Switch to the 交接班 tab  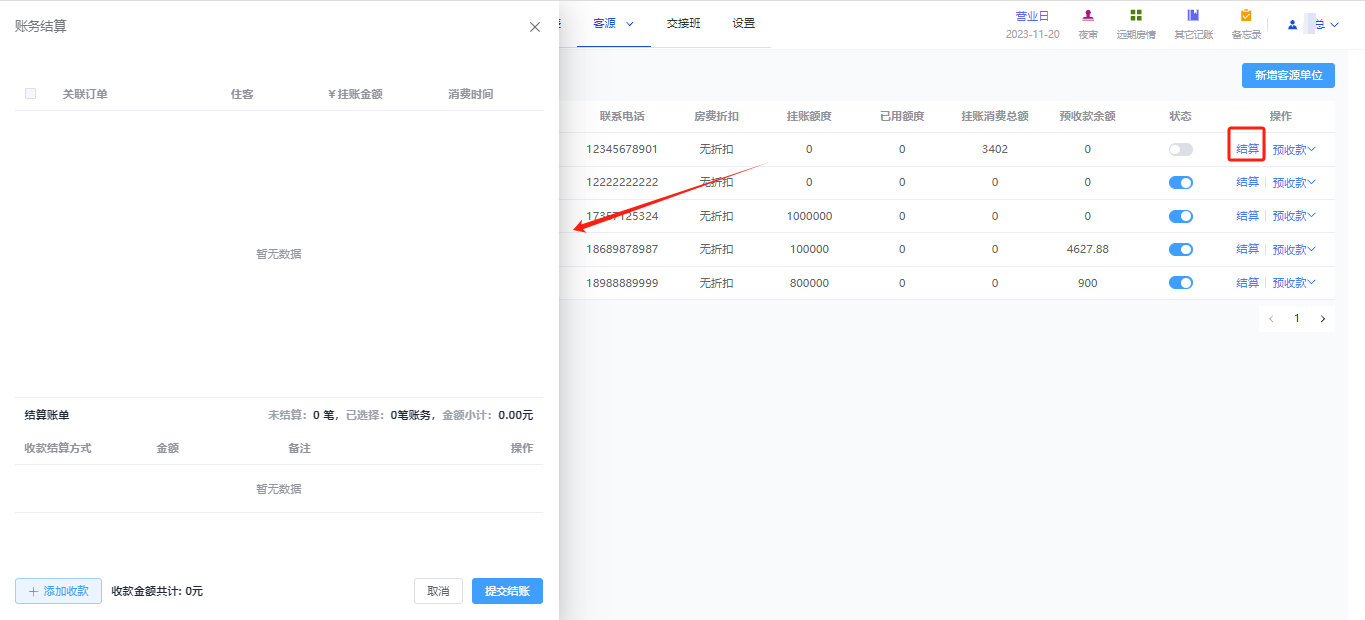[684, 23]
